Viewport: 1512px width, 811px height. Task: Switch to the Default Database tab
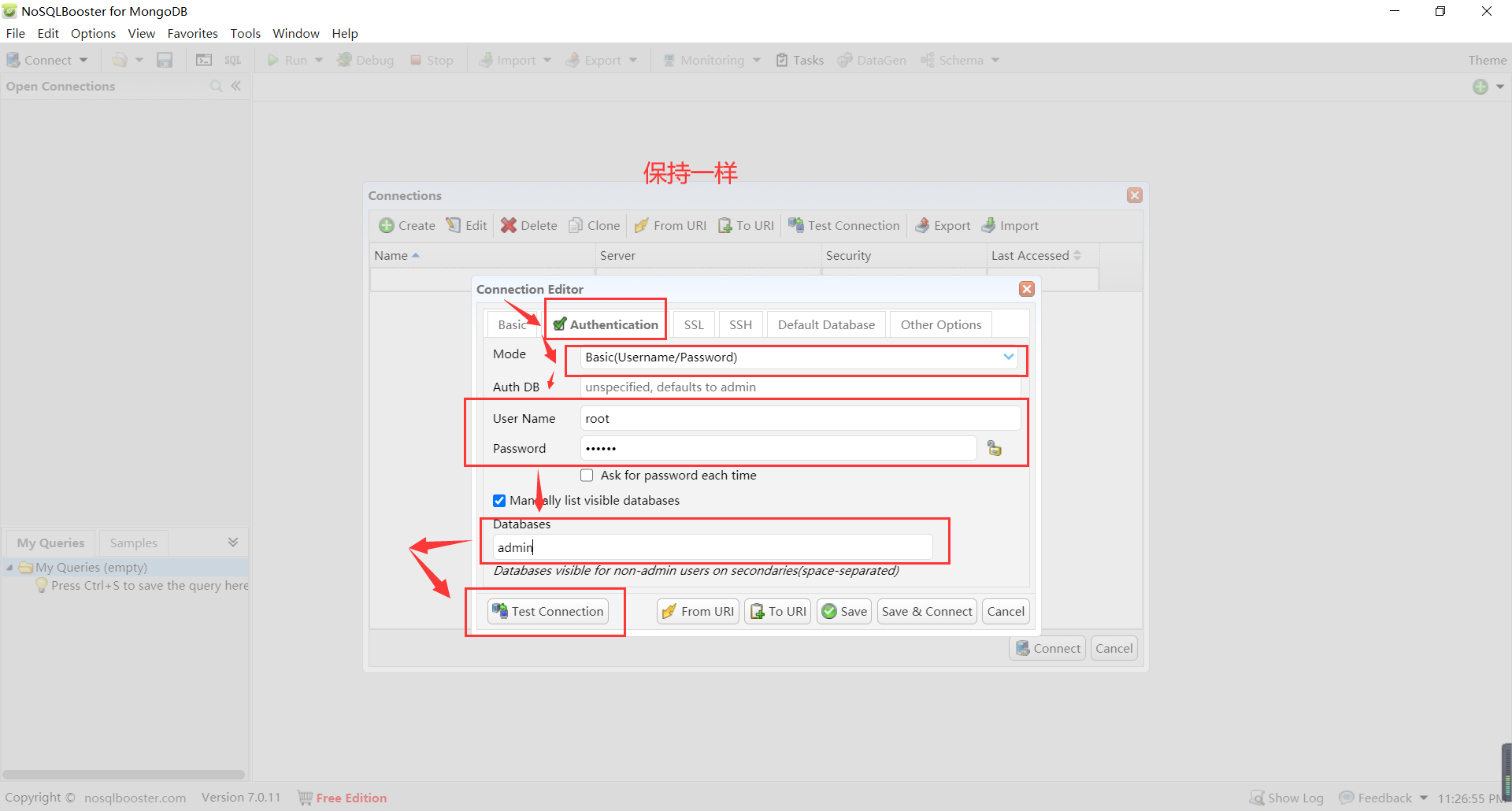[x=826, y=324]
